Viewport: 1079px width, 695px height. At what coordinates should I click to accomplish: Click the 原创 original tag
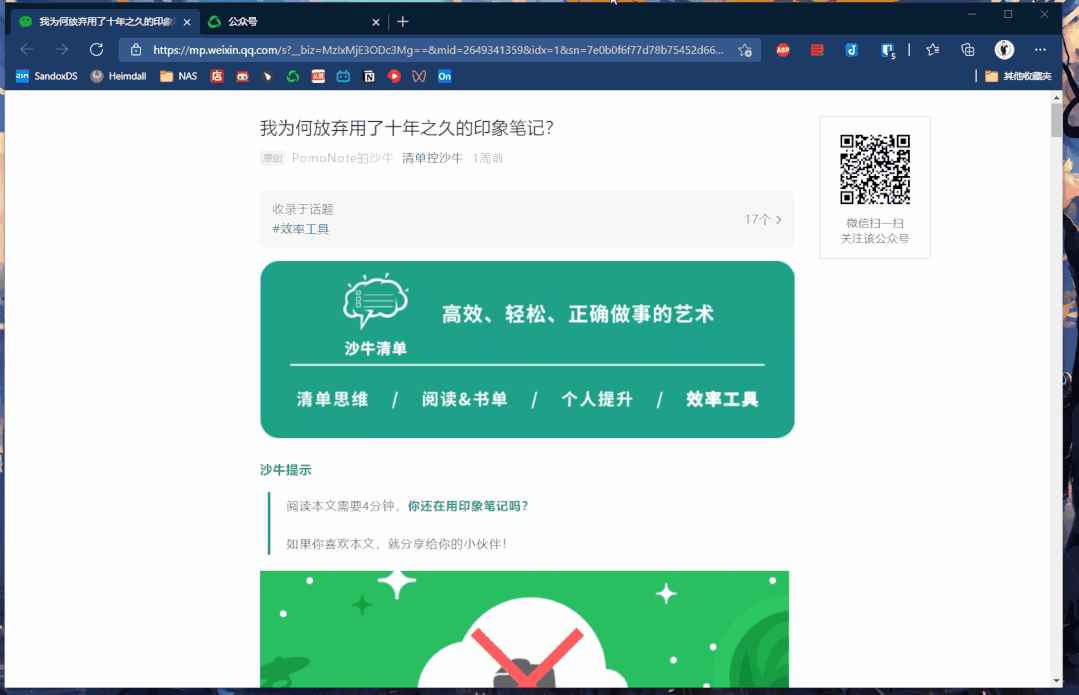(x=273, y=158)
